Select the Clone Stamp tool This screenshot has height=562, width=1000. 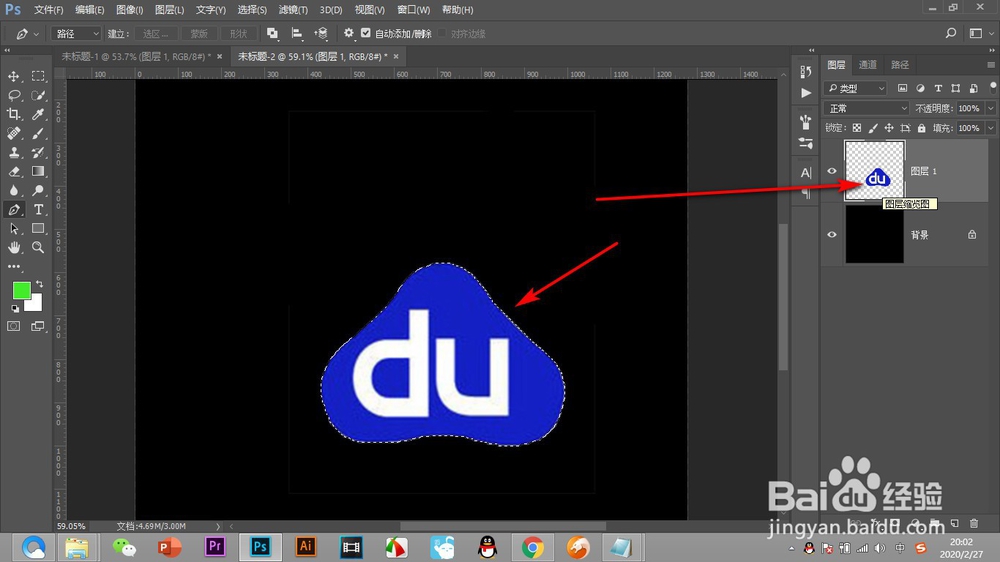(13, 152)
